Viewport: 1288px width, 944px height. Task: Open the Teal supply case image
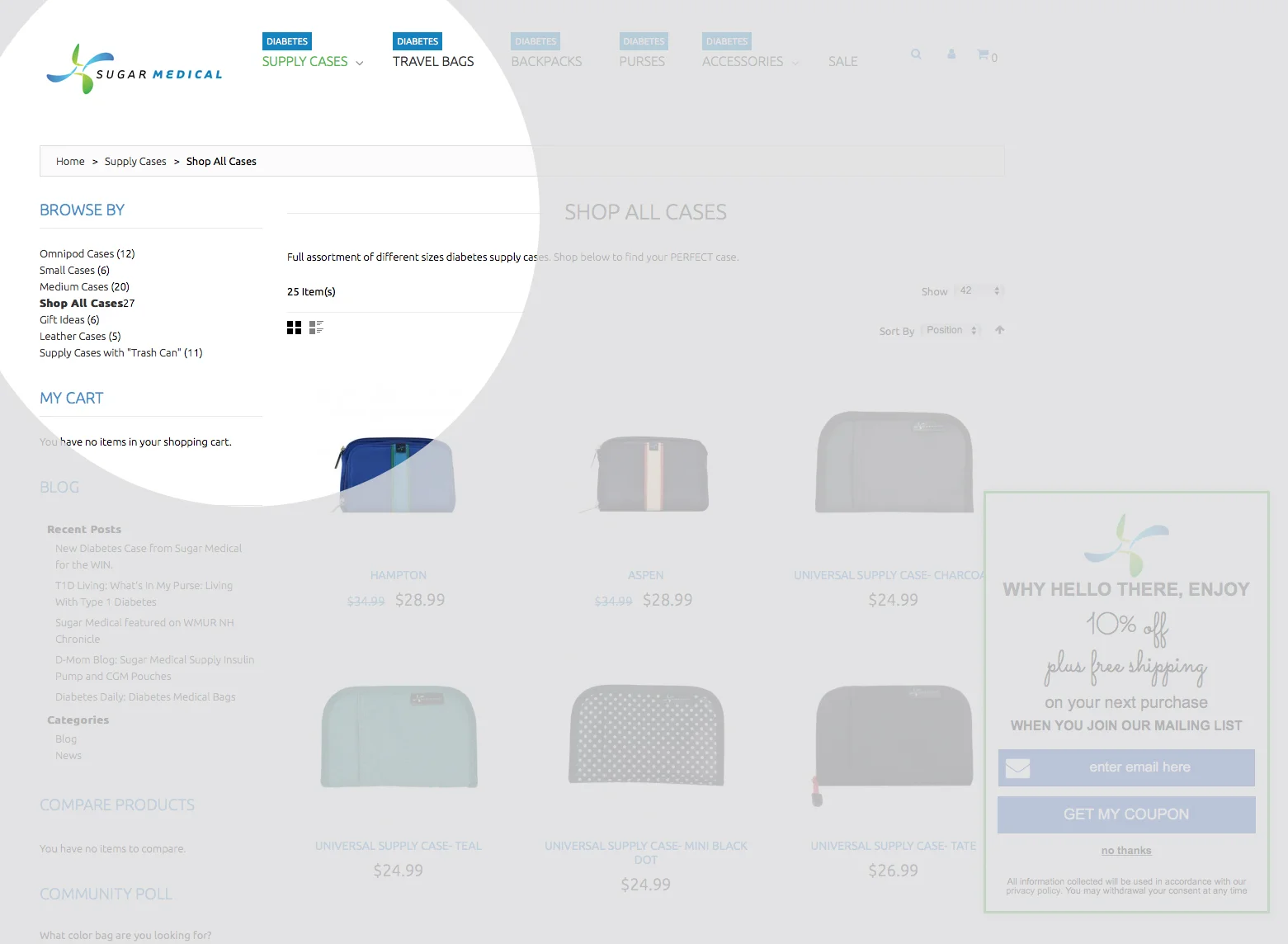[x=399, y=737]
